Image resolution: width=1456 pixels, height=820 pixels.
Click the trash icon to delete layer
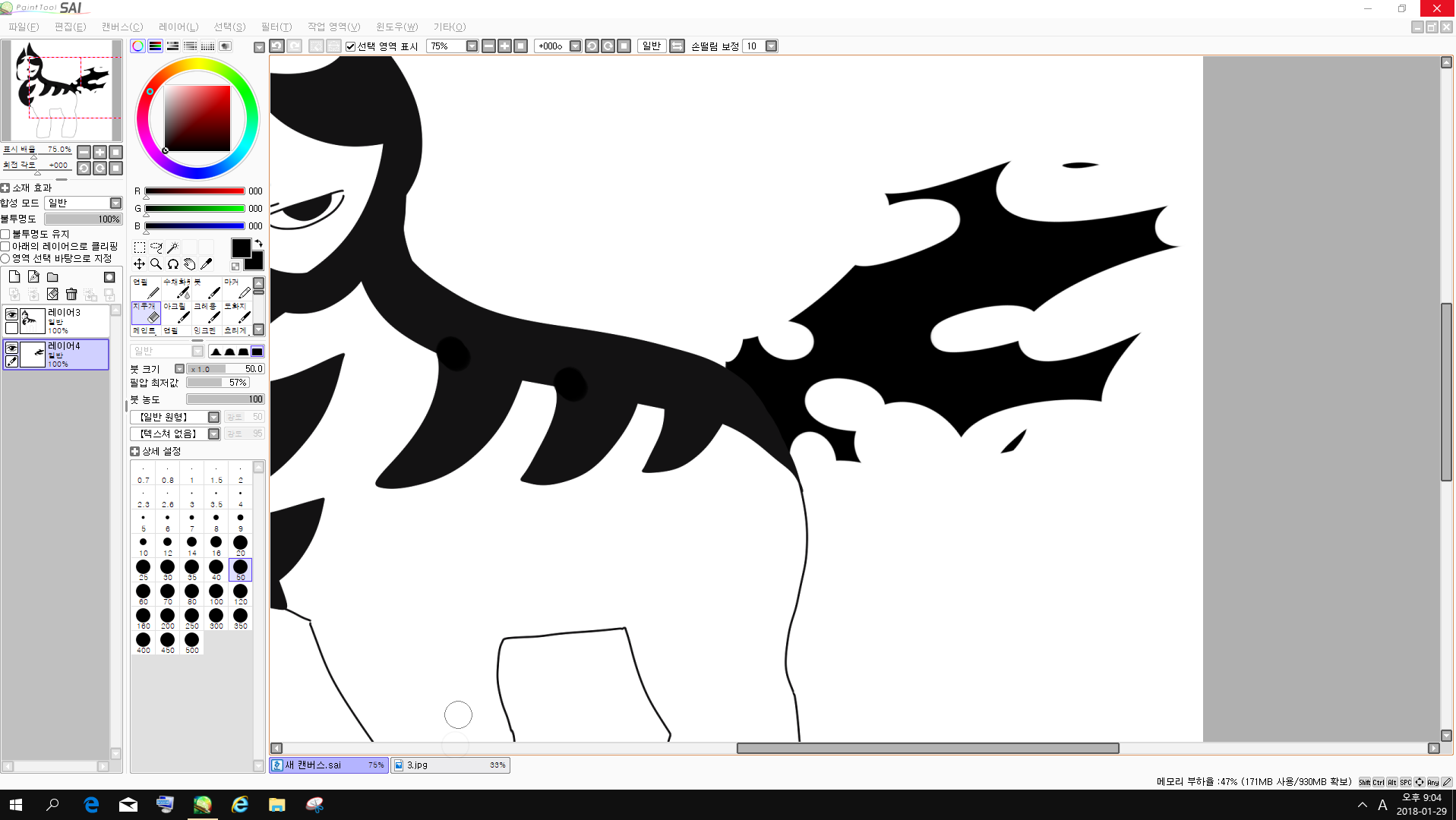pos(71,294)
